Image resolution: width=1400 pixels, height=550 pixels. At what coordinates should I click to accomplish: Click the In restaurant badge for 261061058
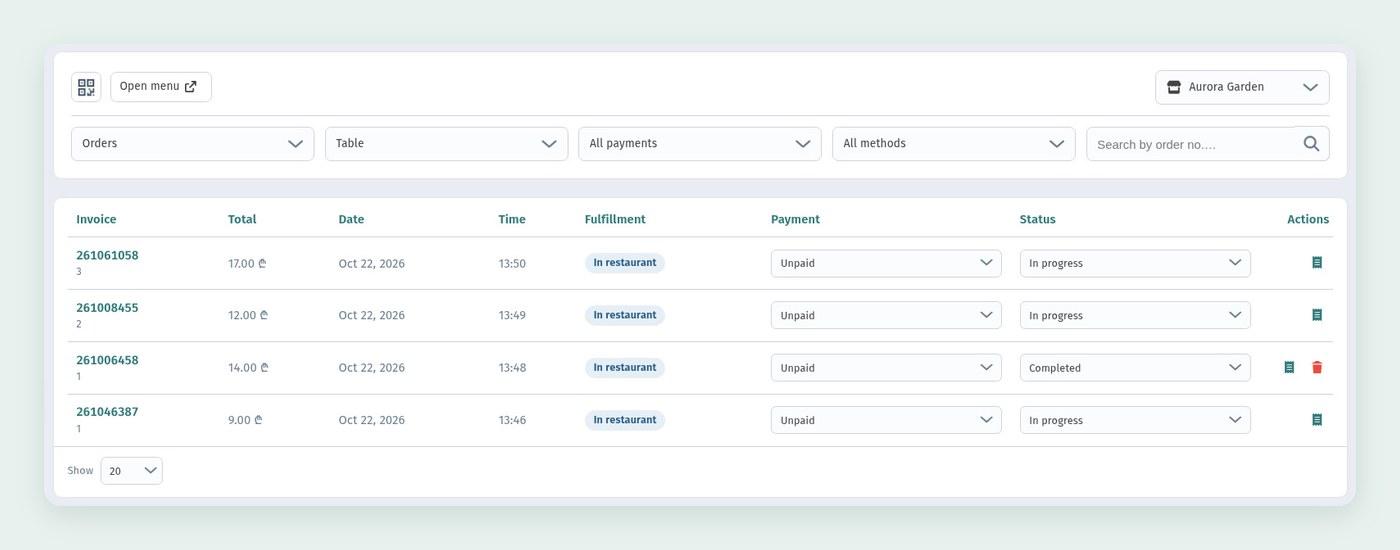point(625,263)
